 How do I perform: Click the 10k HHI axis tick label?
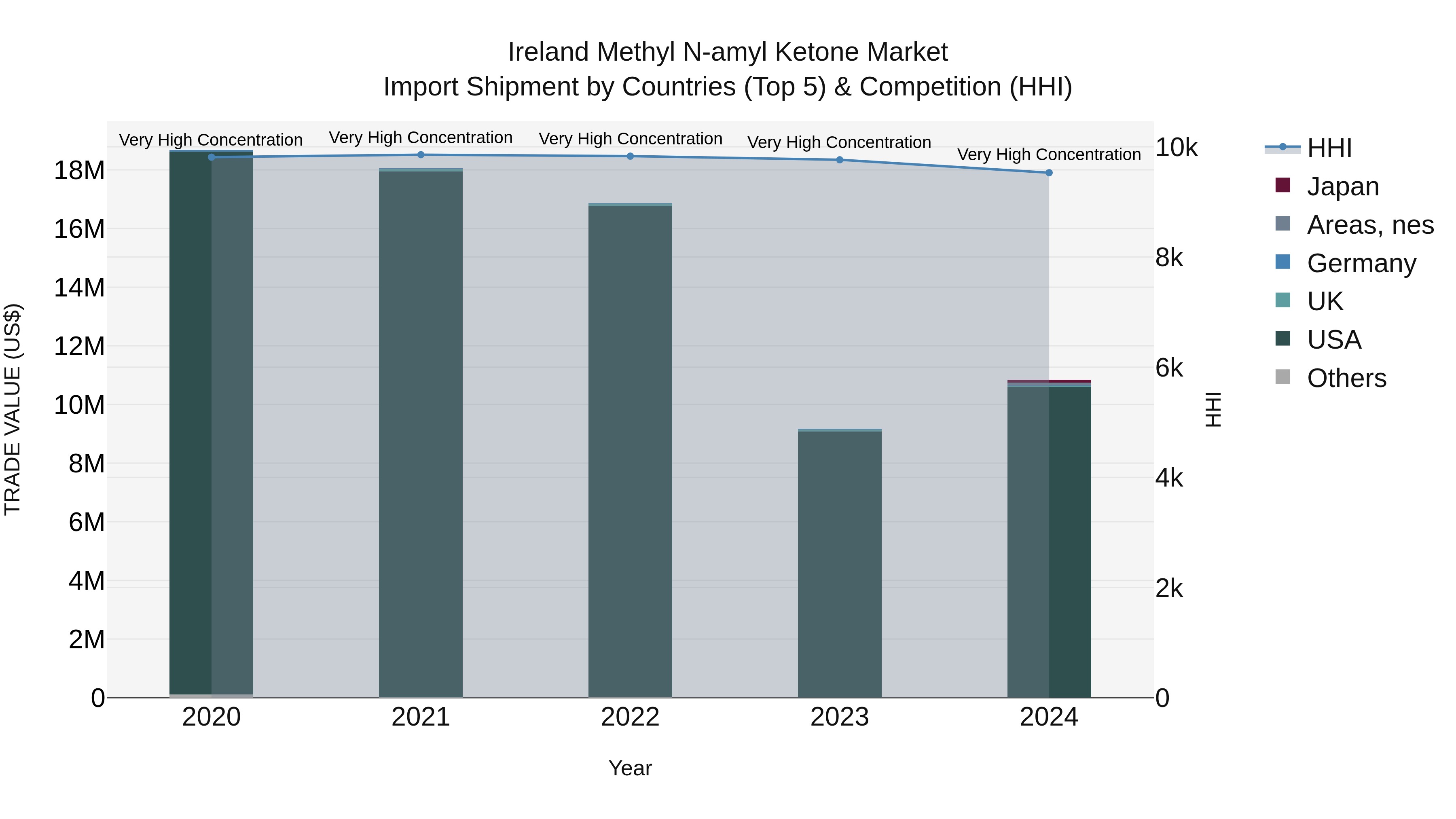(1176, 148)
